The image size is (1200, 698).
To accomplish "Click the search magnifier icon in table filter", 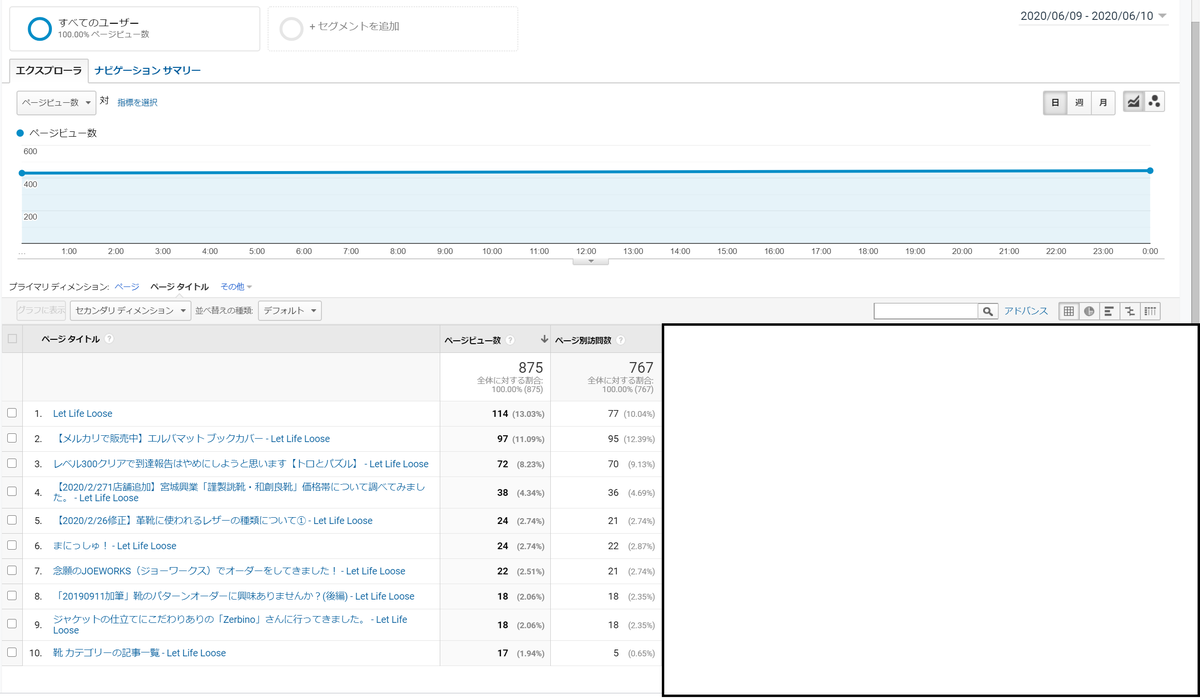I will pyautogui.click(x=988, y=312).
